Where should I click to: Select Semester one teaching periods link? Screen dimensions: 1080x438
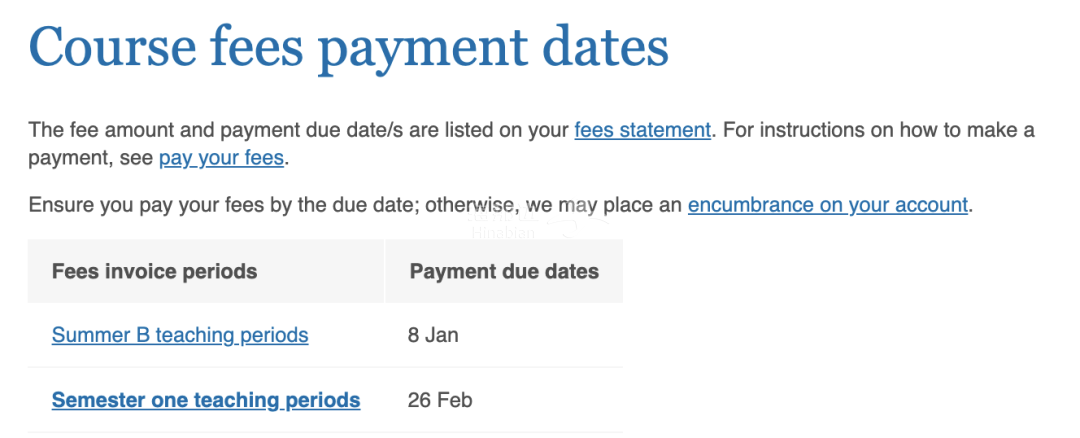coord(206,400)
